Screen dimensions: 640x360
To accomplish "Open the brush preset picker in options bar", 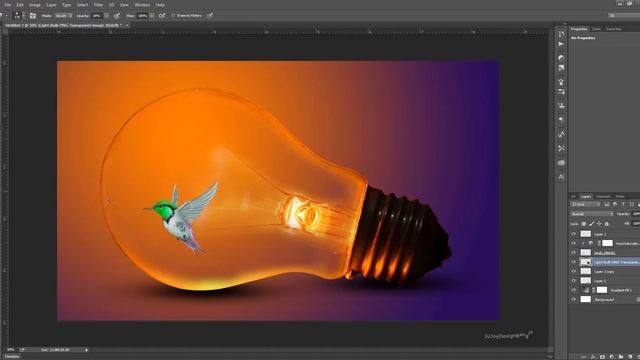I will click(19, 16).
